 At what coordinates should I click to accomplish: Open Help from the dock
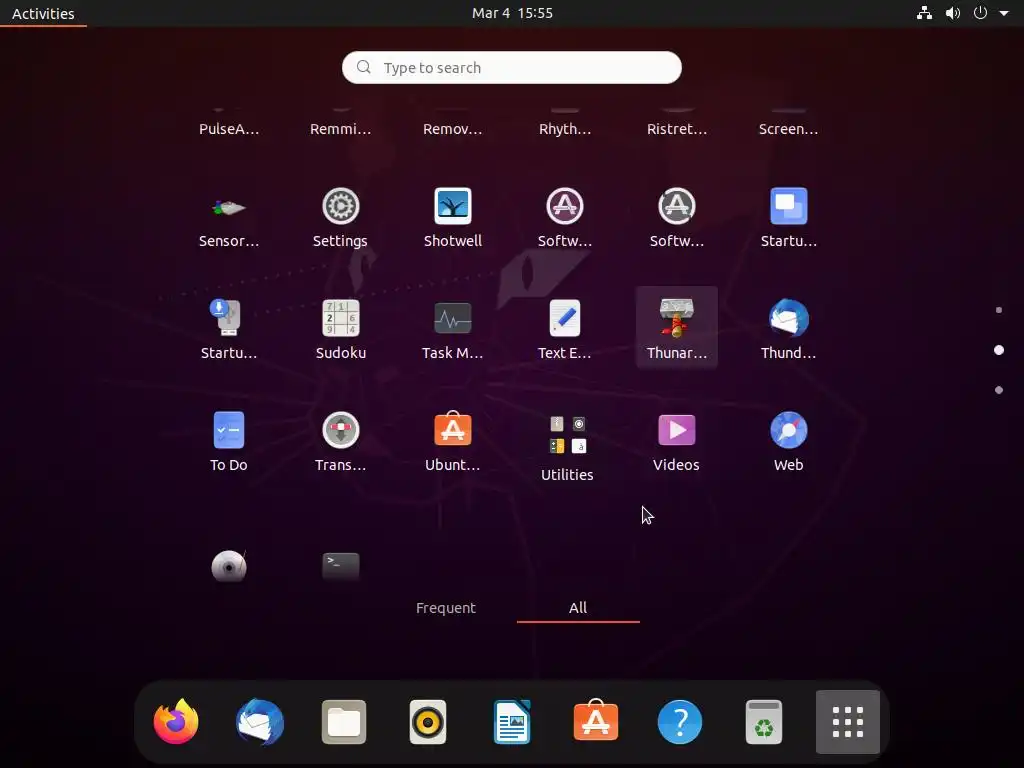(x=680, y=722)
